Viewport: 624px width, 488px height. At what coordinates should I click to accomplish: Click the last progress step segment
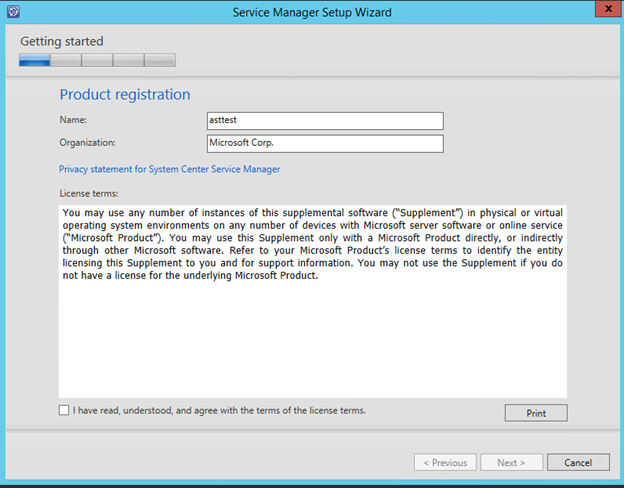point(160,60)
